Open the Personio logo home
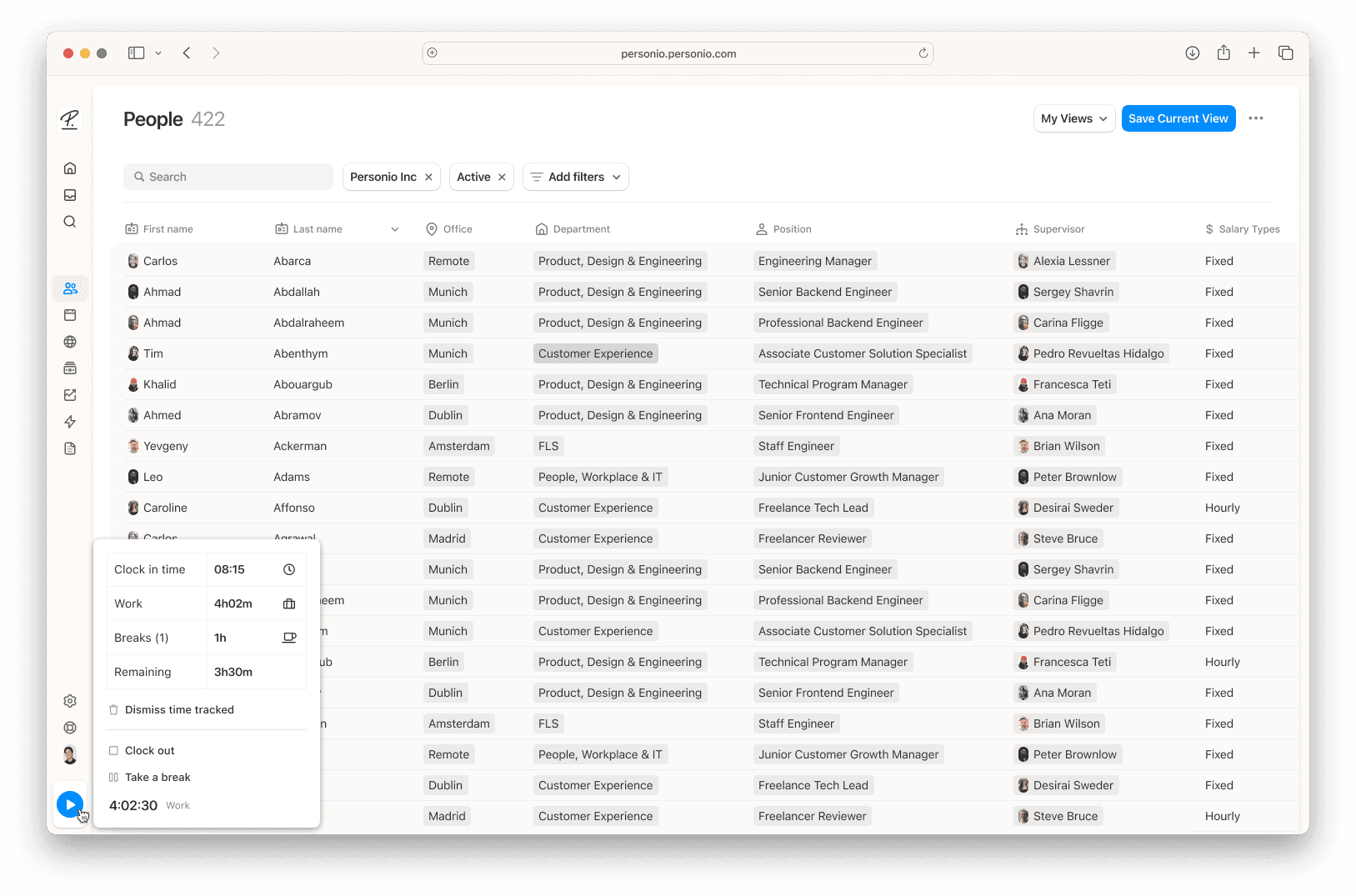Image resolution: width=1356 pixels, height=896 pixels. (x=70, y=119)
